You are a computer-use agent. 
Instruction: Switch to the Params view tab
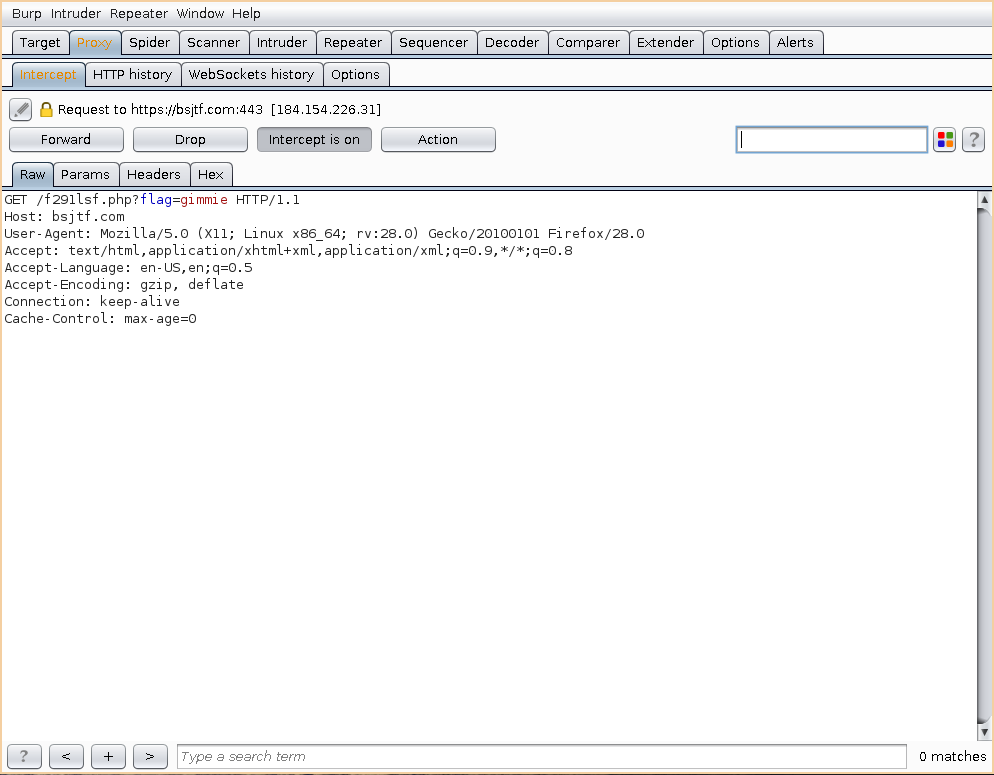tap(85, 174)
